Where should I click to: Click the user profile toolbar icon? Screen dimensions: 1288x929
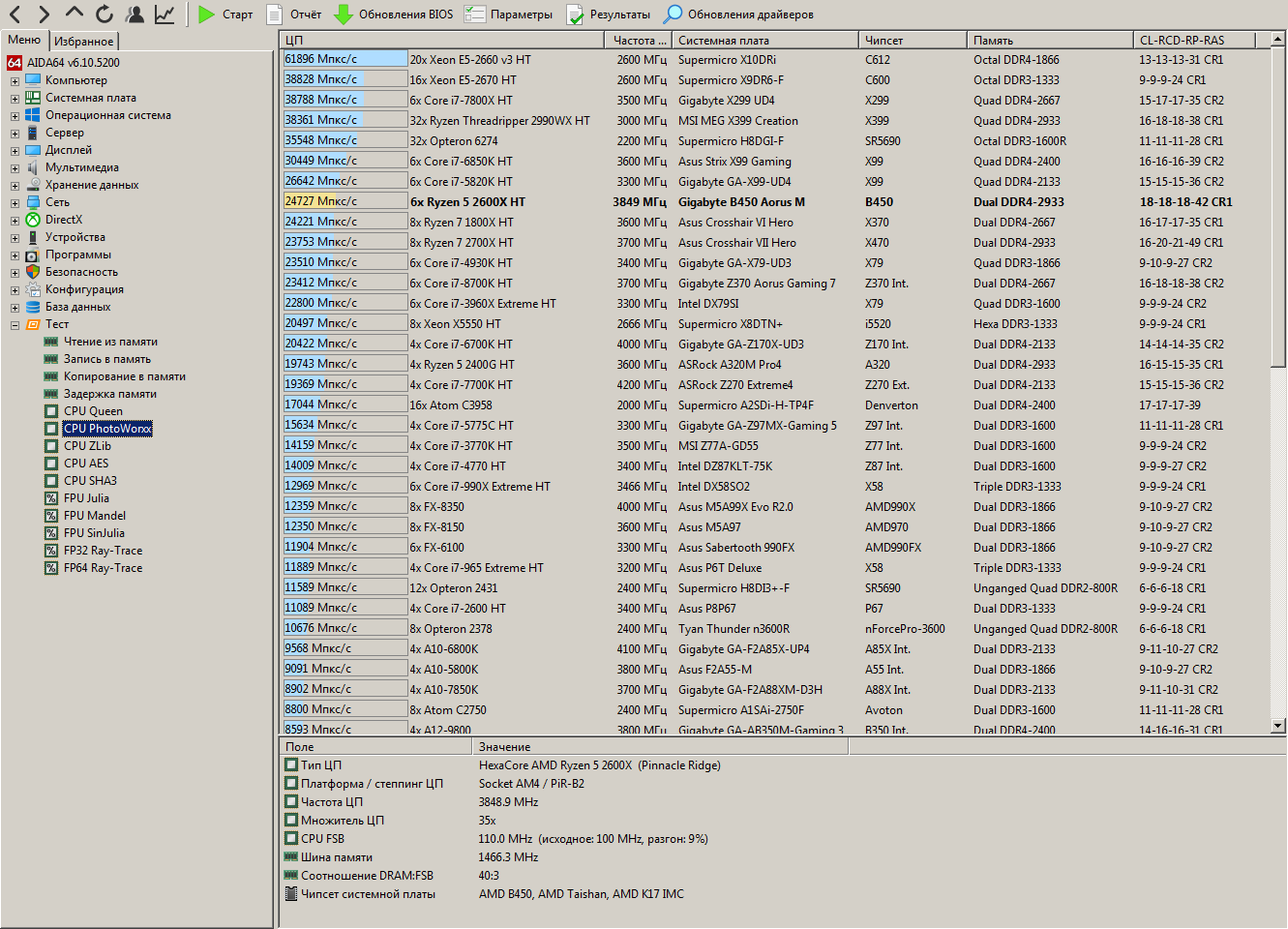click(135, 15)
